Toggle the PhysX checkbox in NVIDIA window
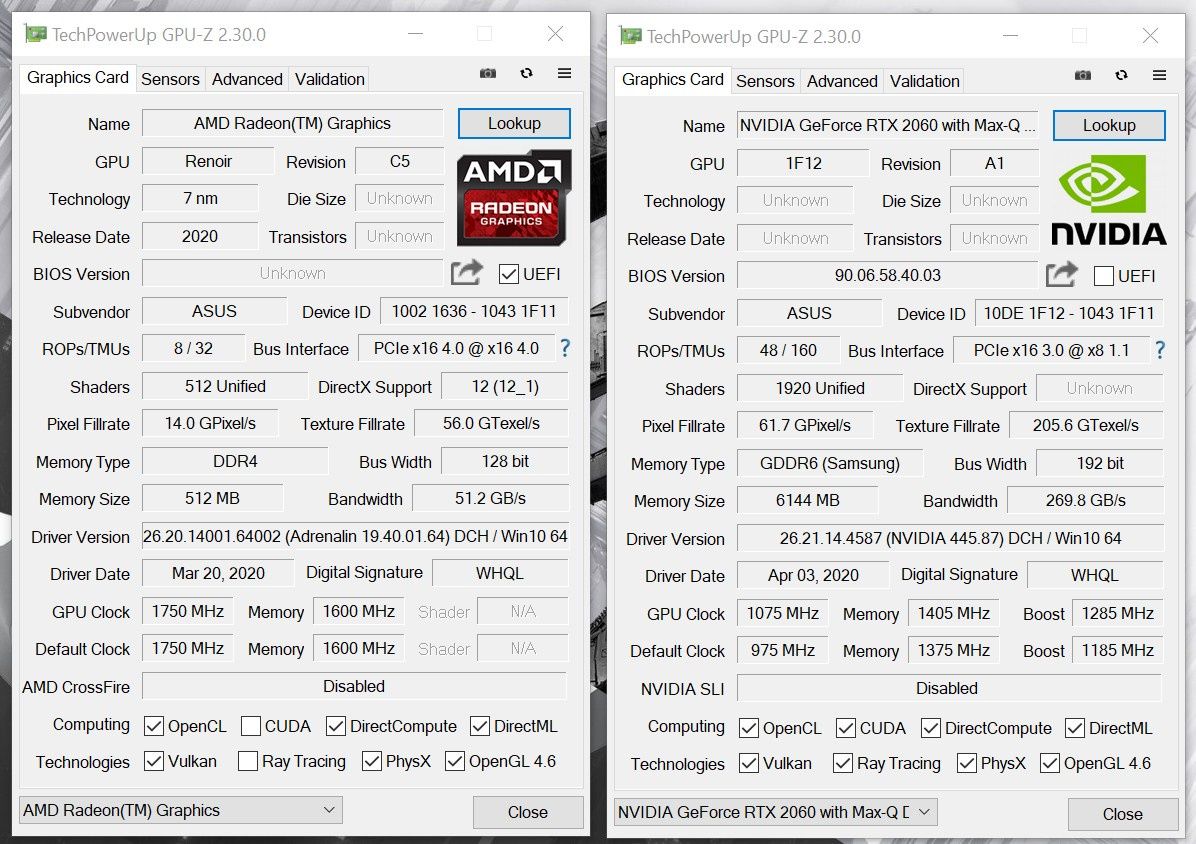Image resolution: width=1196 pixels, height=844 pixels. pos(966,763)
